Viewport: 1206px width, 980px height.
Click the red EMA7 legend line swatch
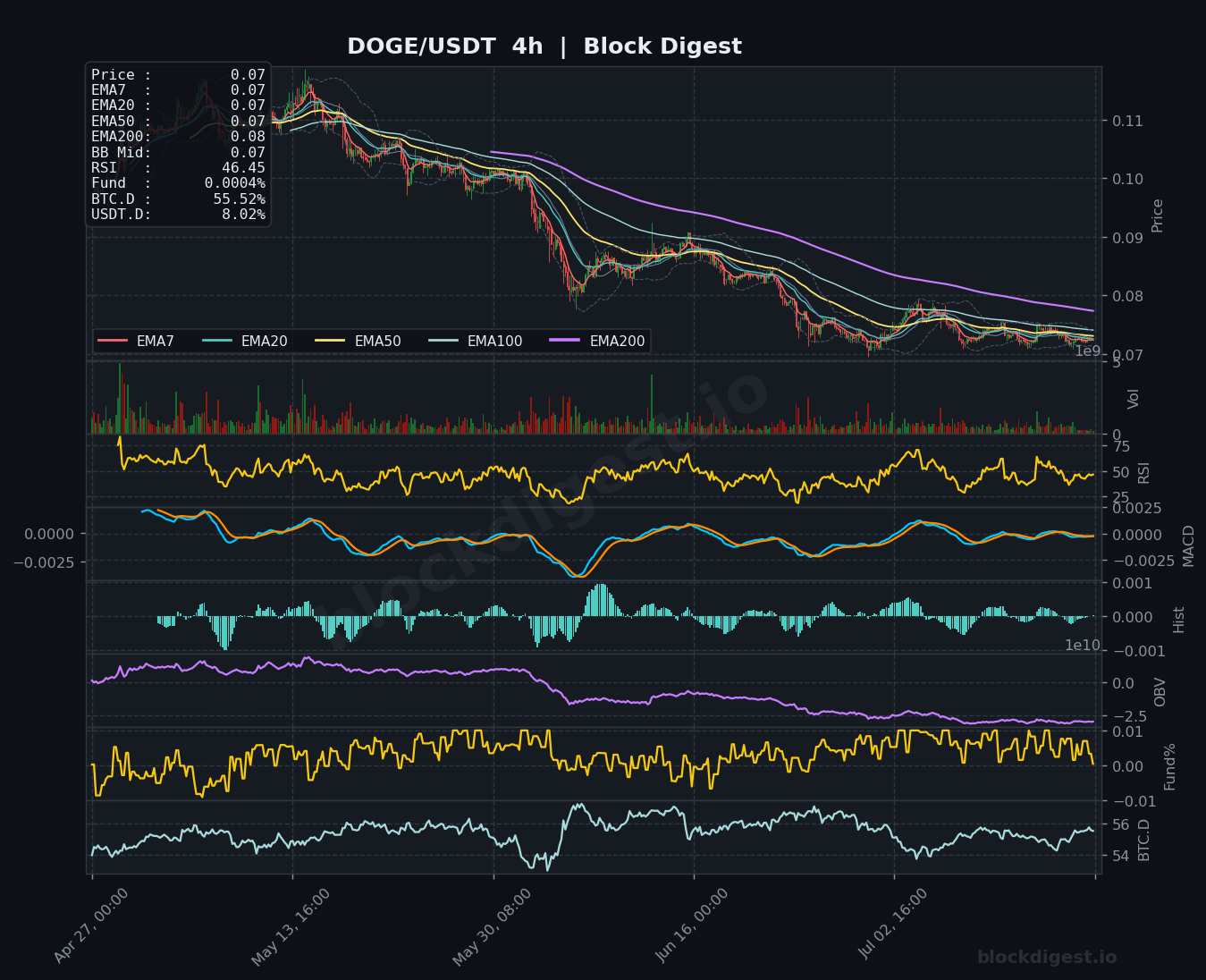point(113,341)
